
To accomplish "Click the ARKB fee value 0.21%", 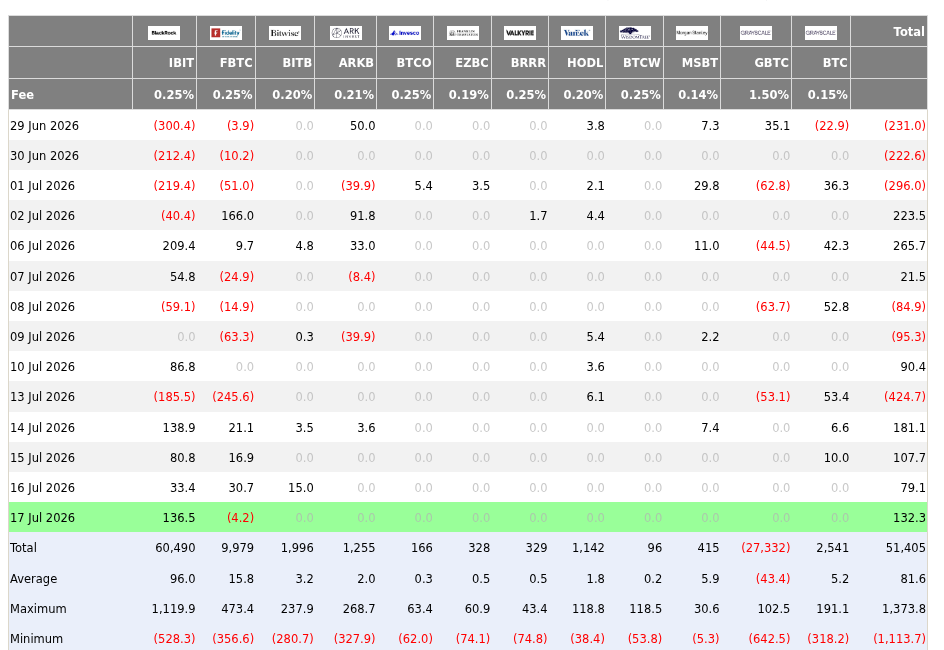I will click(354, 94).
